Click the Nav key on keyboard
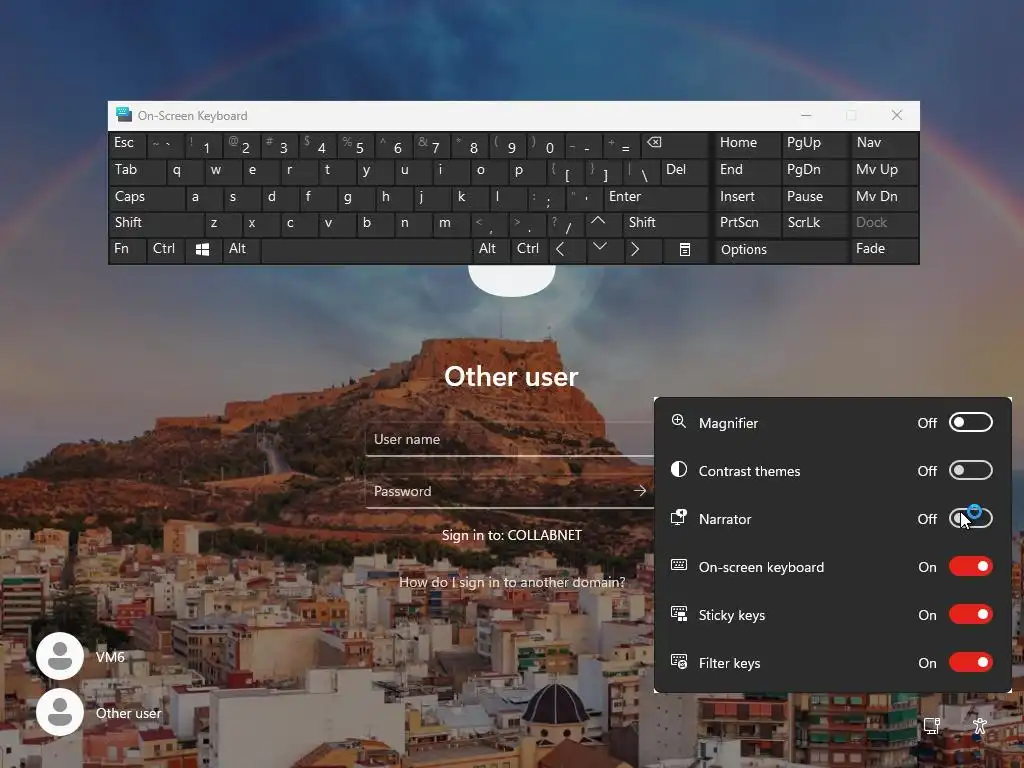This screenshot has height=768, width=1024. click(x=884, y=144)
